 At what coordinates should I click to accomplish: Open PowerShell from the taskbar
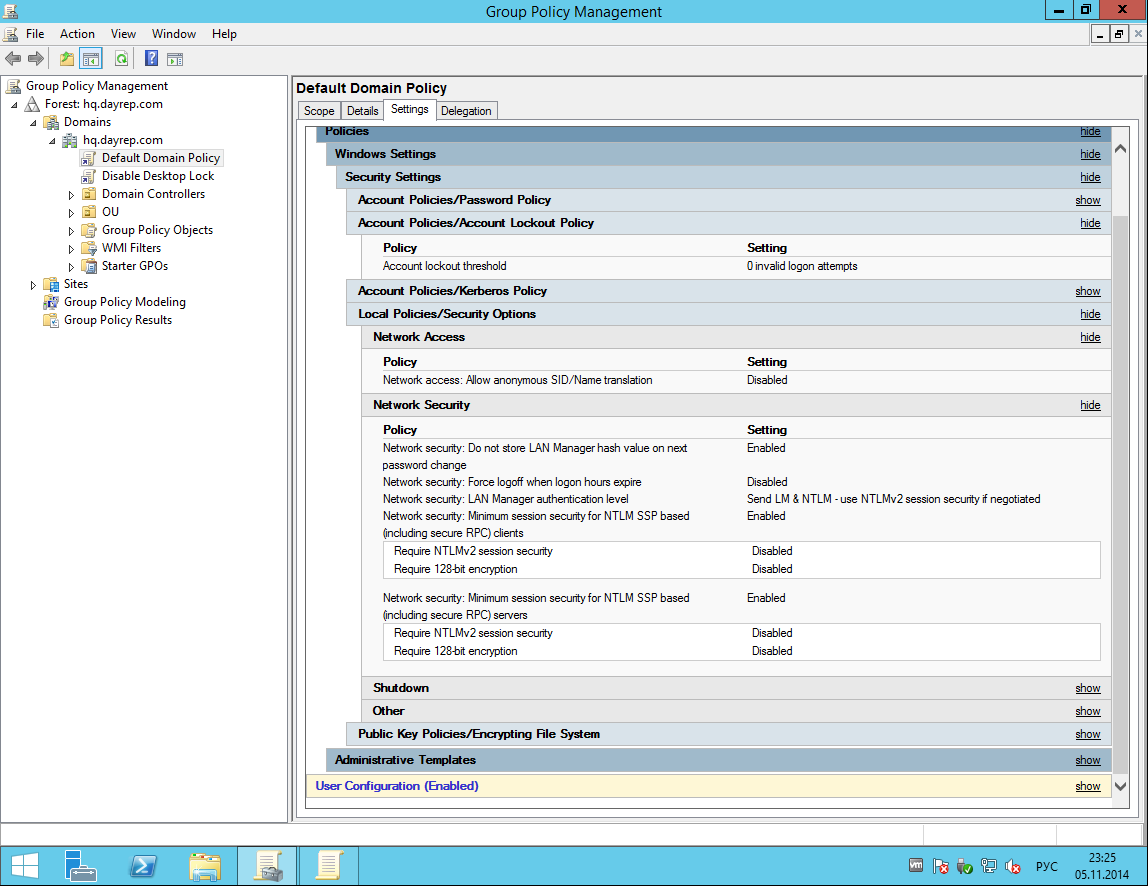pos(142,865)
